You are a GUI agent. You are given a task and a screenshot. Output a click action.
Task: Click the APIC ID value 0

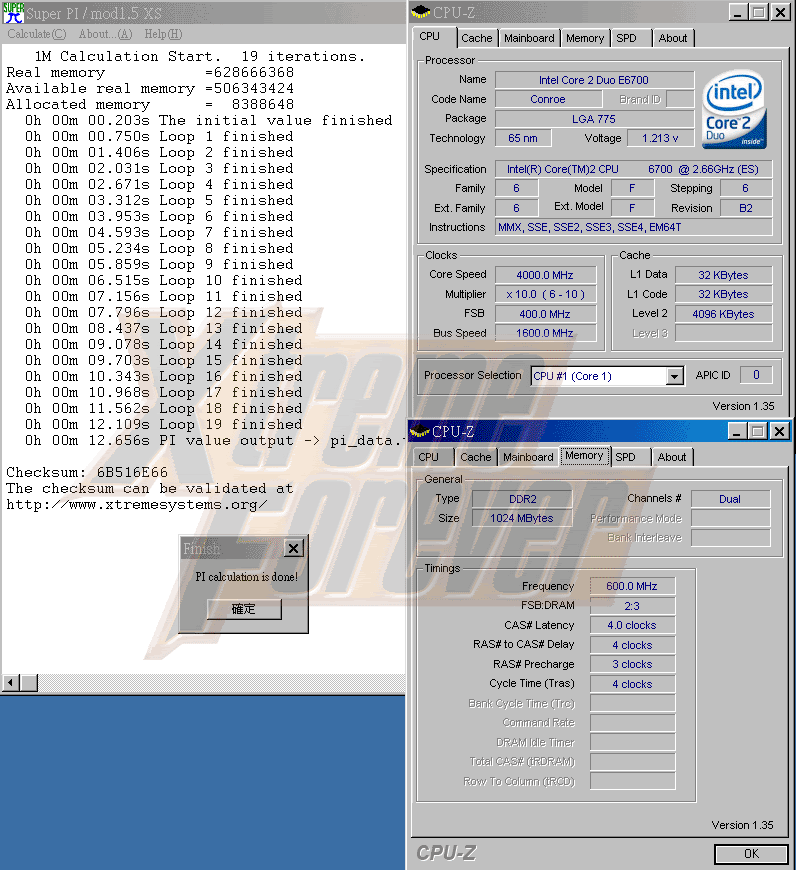pos(756,376)
